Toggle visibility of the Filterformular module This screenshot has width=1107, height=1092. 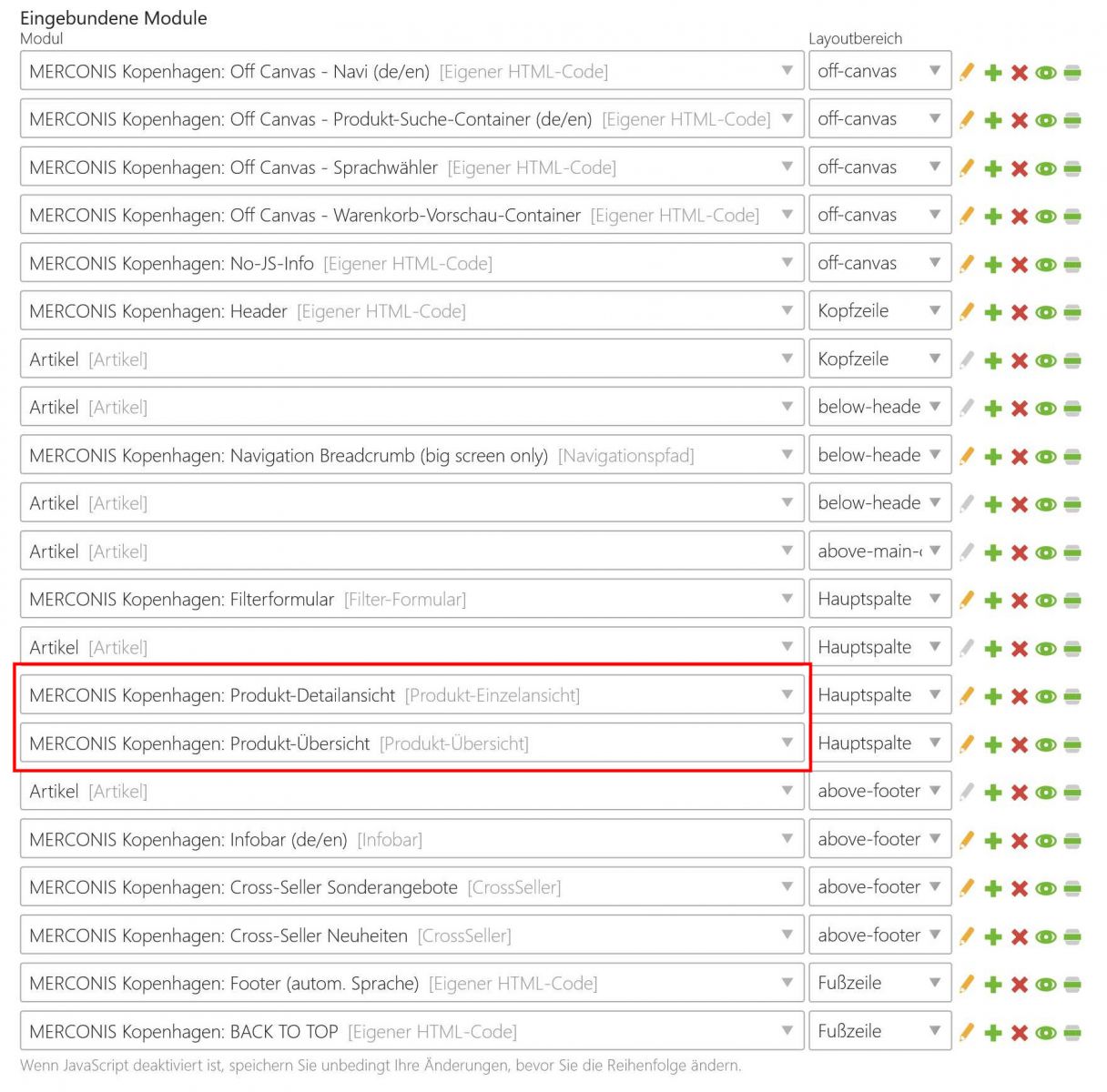(x=1046, y=601)
